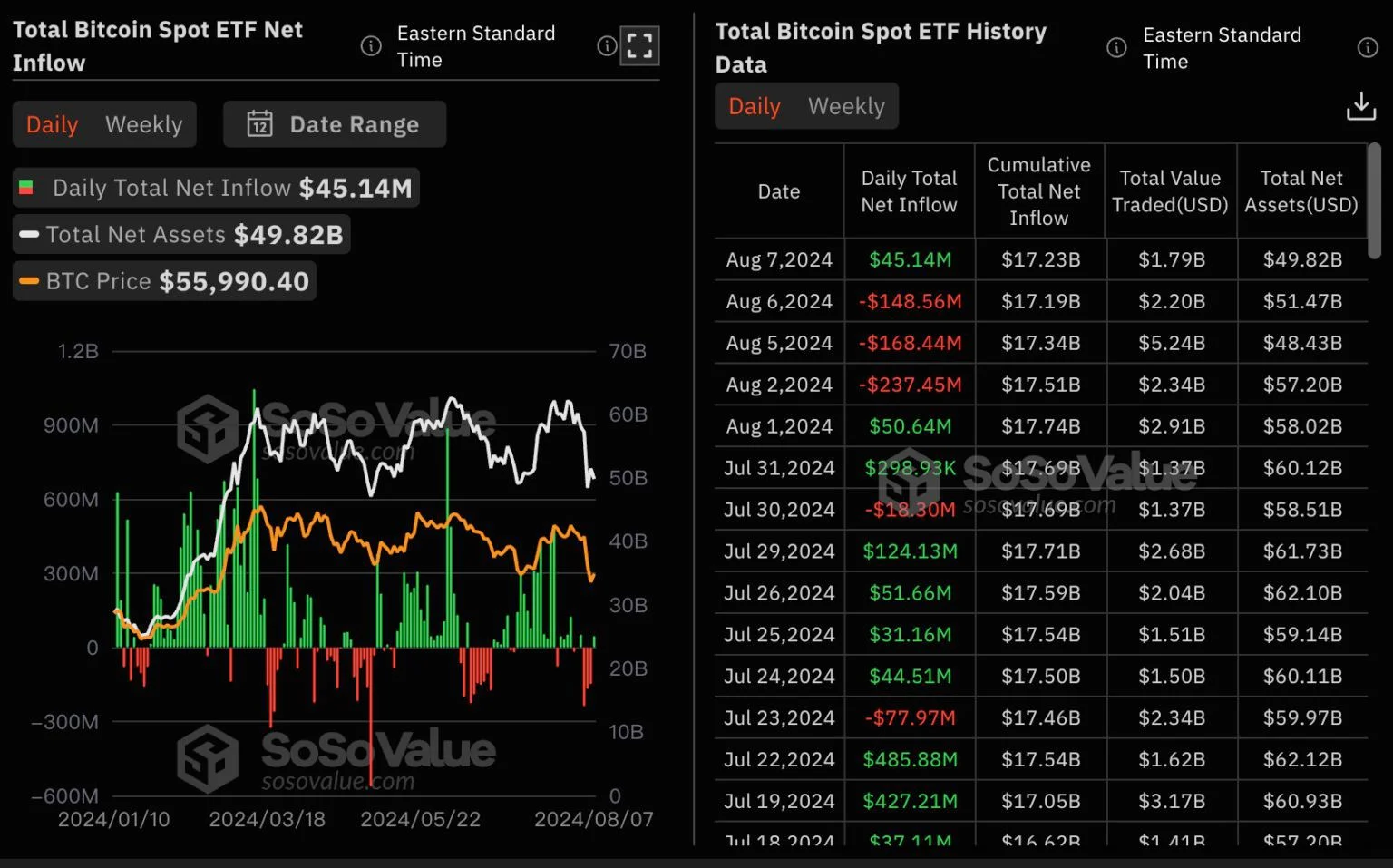Expand the net inflow chart to fullscreen
This screenshot has width=1393, height=868.
click(x=639, y=45)
